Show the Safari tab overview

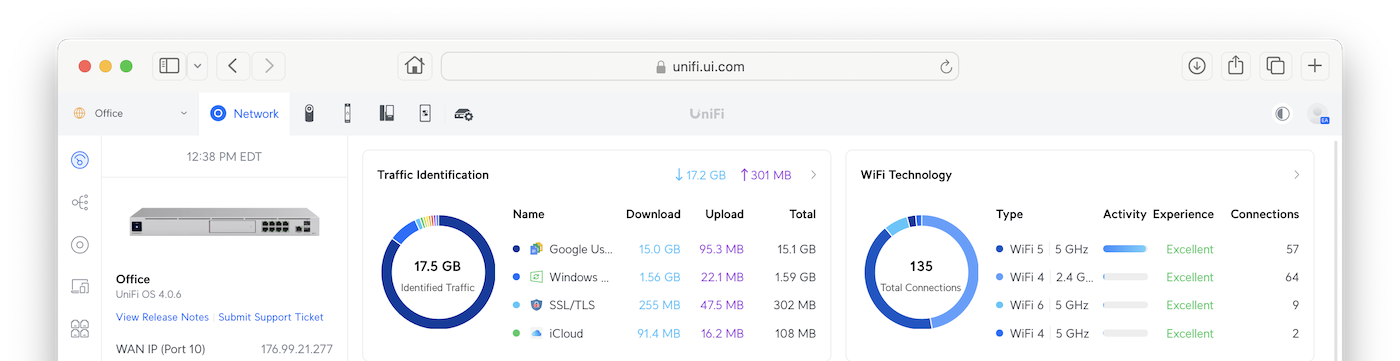click(1275, 66)
